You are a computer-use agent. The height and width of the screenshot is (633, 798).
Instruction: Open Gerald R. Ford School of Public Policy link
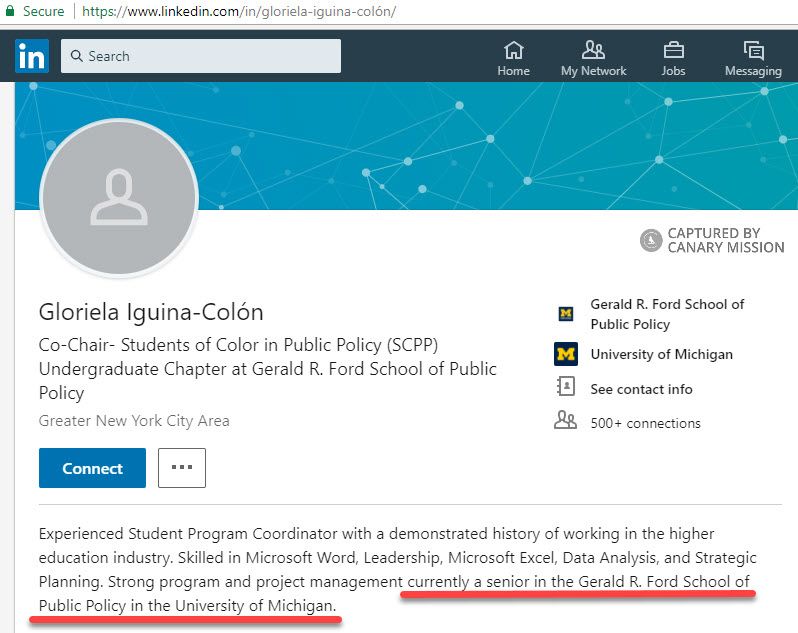click(667, 314)
